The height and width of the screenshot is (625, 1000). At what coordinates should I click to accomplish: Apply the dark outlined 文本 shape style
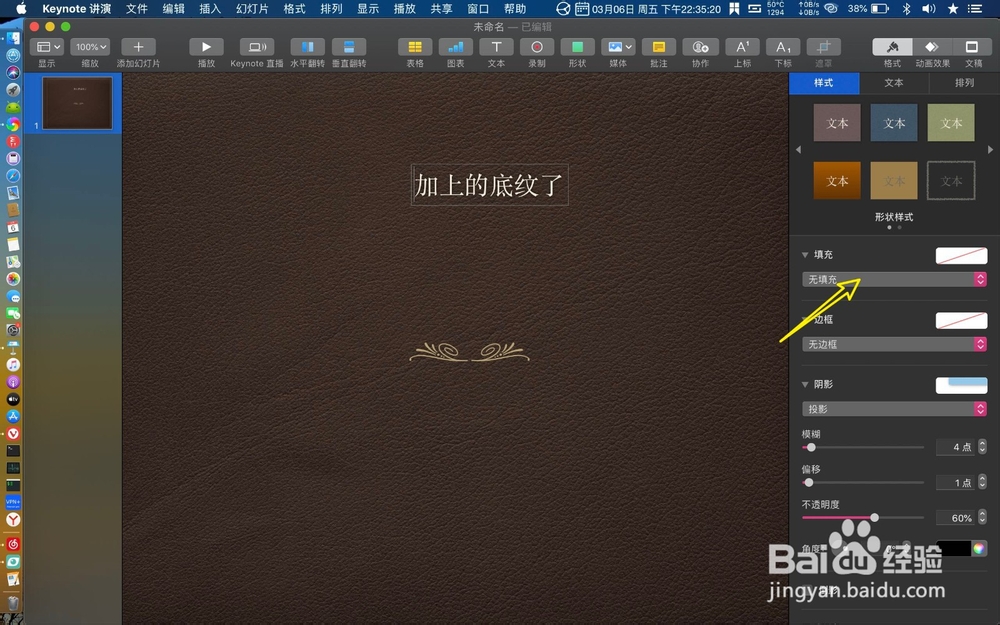pos(951,180)
